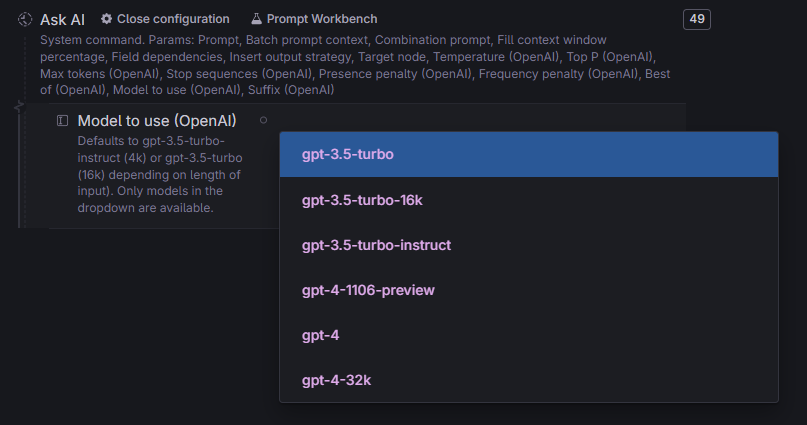Open the 49 counter badge
The image size is (807, 425).
[697, 20]
